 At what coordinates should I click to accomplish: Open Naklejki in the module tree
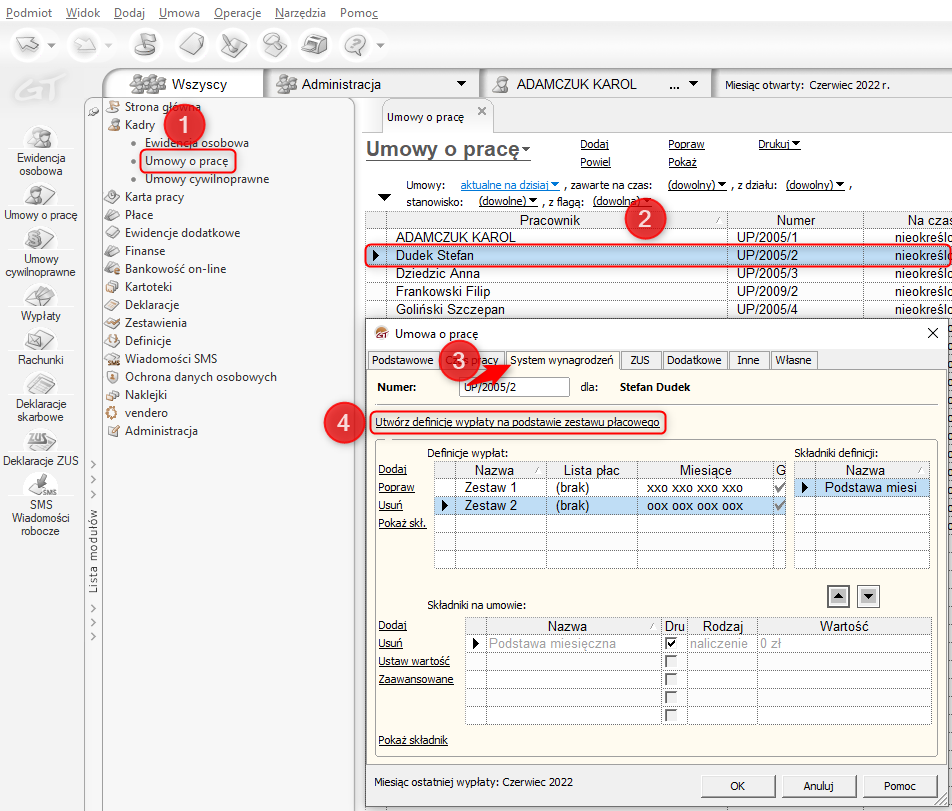pyautogui.click(x=146, y=395)
